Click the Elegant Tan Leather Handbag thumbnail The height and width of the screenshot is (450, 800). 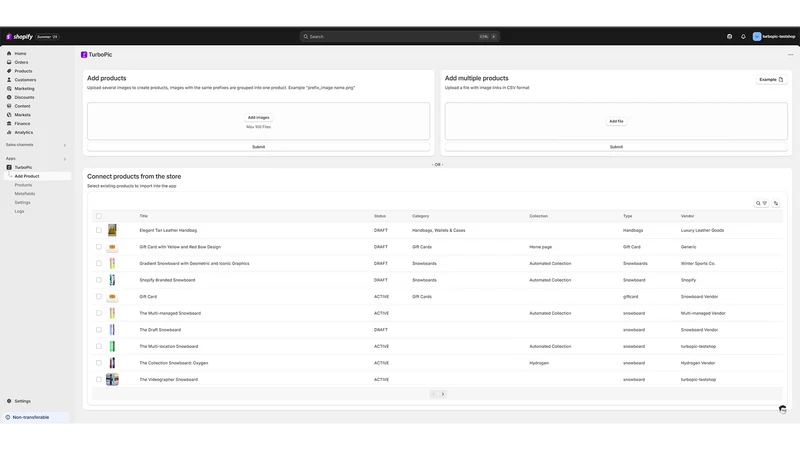(x=112, y=230)
